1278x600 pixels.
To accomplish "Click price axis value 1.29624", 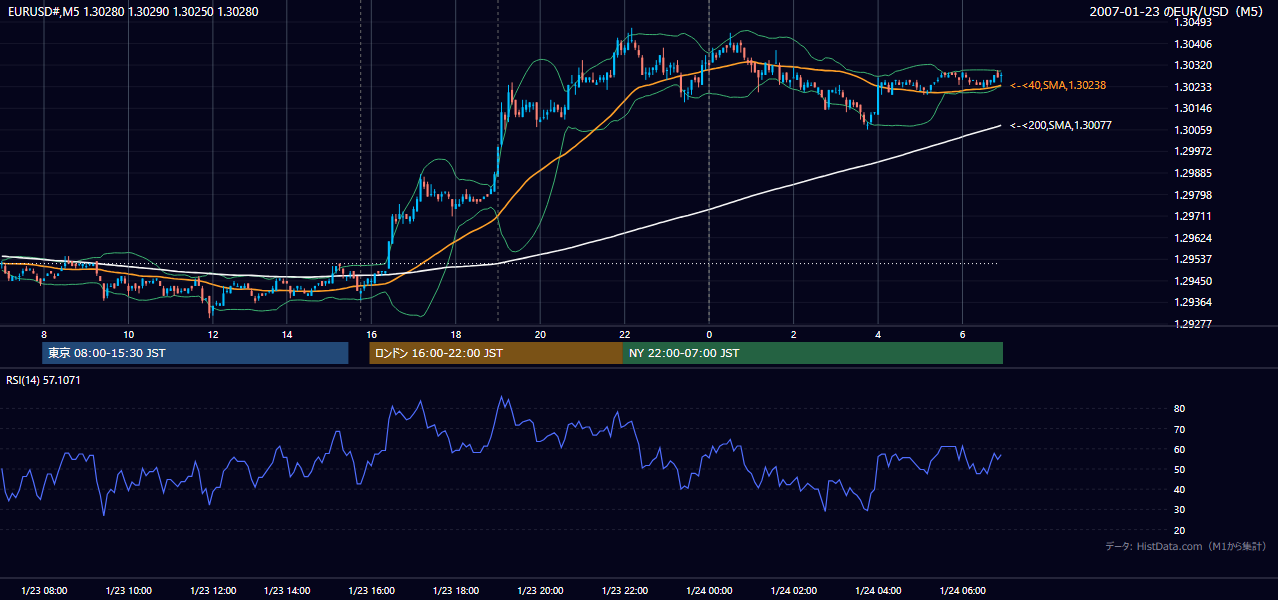I will click(x=1193, y=238).
